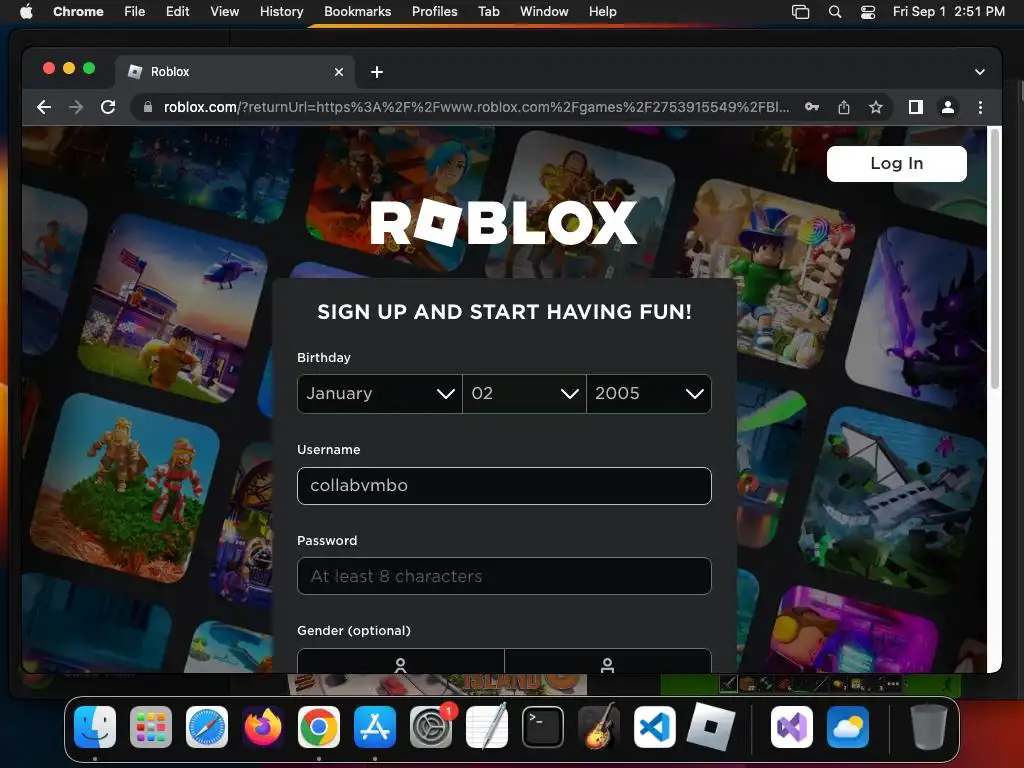Click the Roblox logo
Screen dimensions: 1024x768
click(504, 223)
